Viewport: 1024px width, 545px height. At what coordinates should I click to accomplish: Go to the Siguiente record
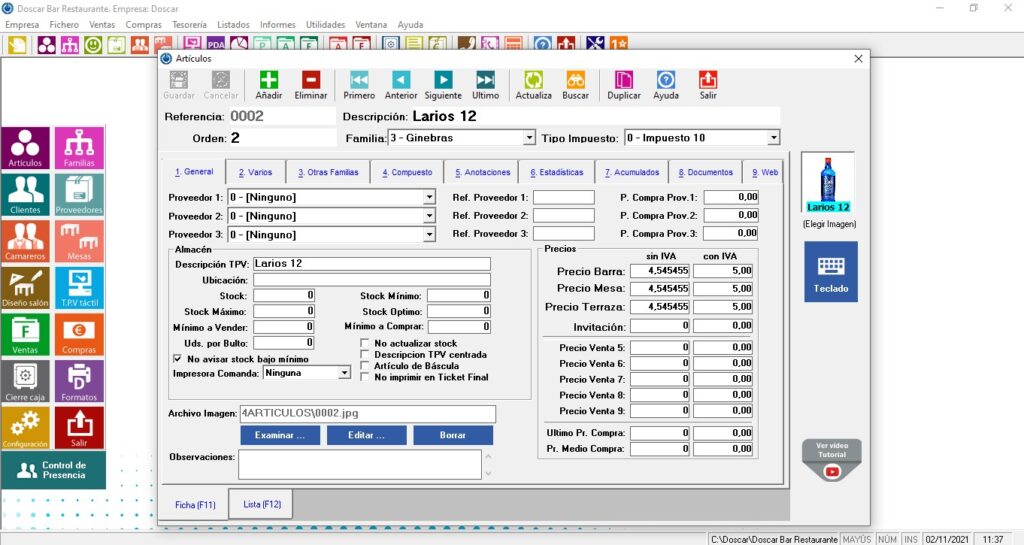pyautogui.click(x=443, y=81)
